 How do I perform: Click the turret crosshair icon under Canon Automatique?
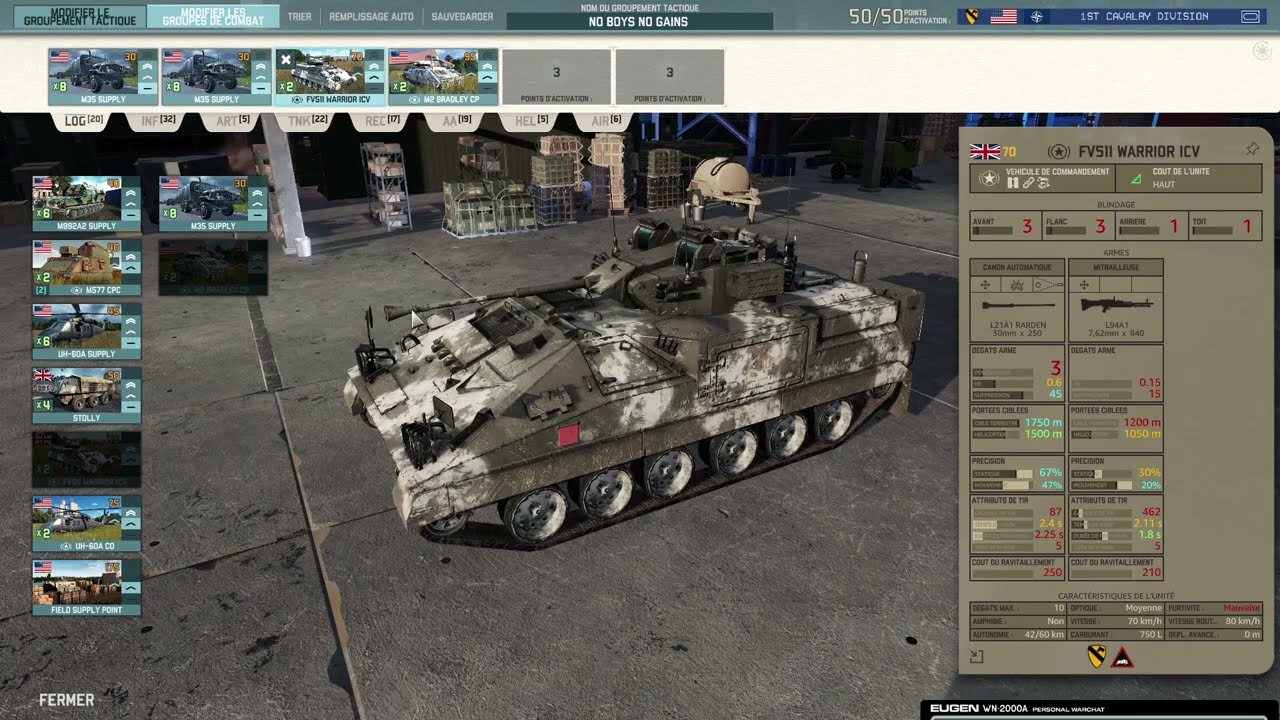[x=985, y=285]
